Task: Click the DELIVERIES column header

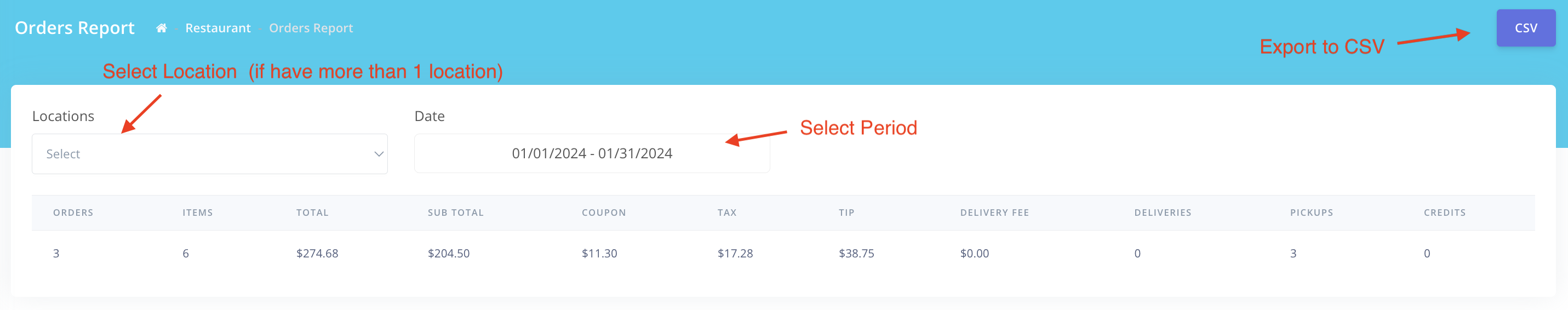Action: (1163, 213)
